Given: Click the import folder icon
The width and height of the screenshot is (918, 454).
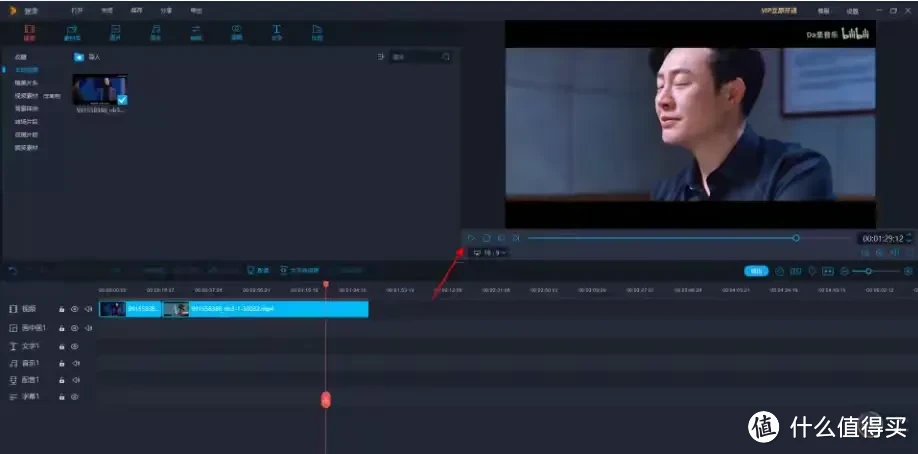Looking at the screenshot, I should 79,57.
